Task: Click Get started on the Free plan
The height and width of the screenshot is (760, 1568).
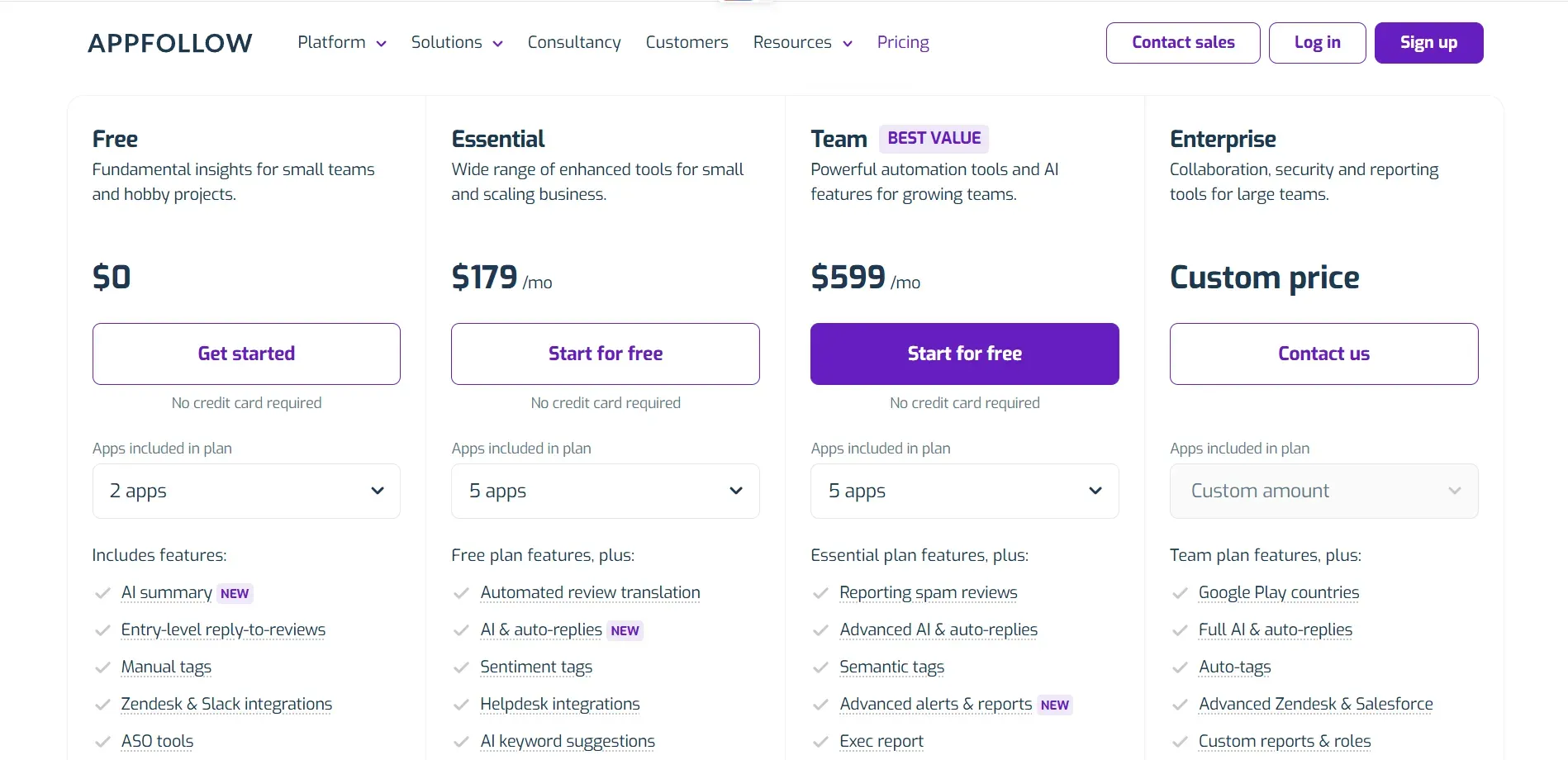Action: (245, 354)
